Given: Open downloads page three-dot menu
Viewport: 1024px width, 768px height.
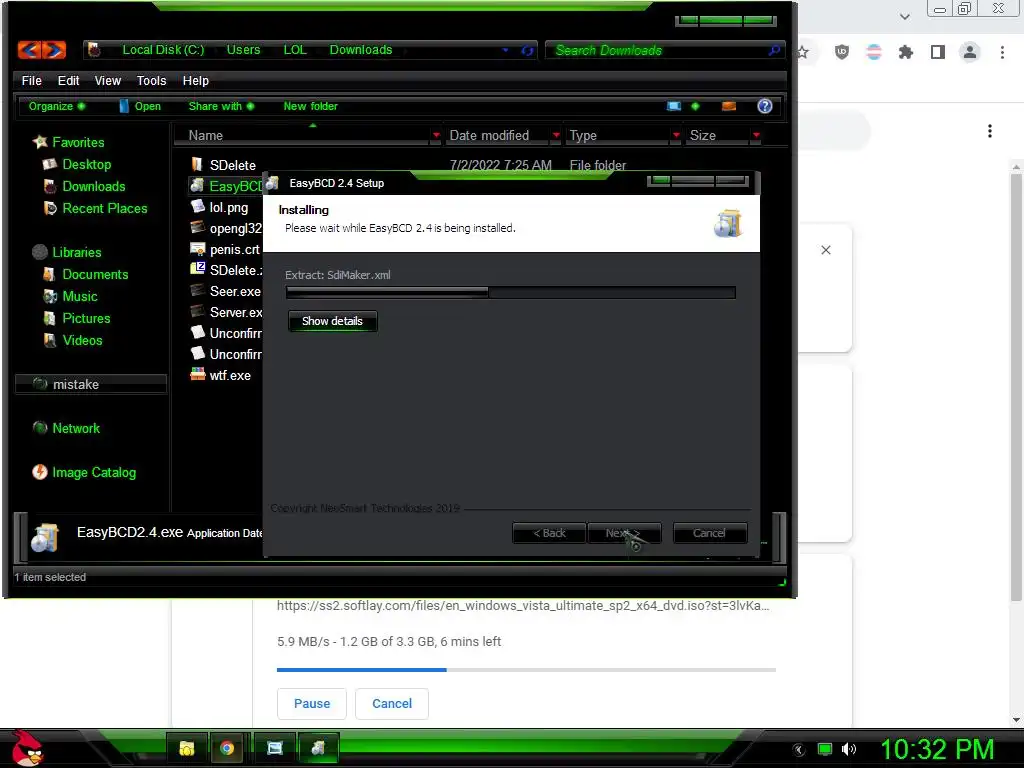Looking at the screenshot, I should pos(990,131).
